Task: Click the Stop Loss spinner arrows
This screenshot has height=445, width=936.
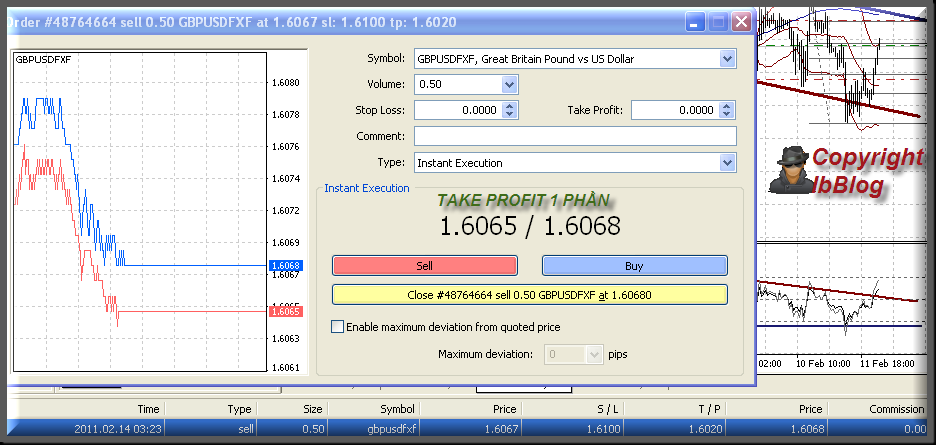Action: (x=510, y=110)
